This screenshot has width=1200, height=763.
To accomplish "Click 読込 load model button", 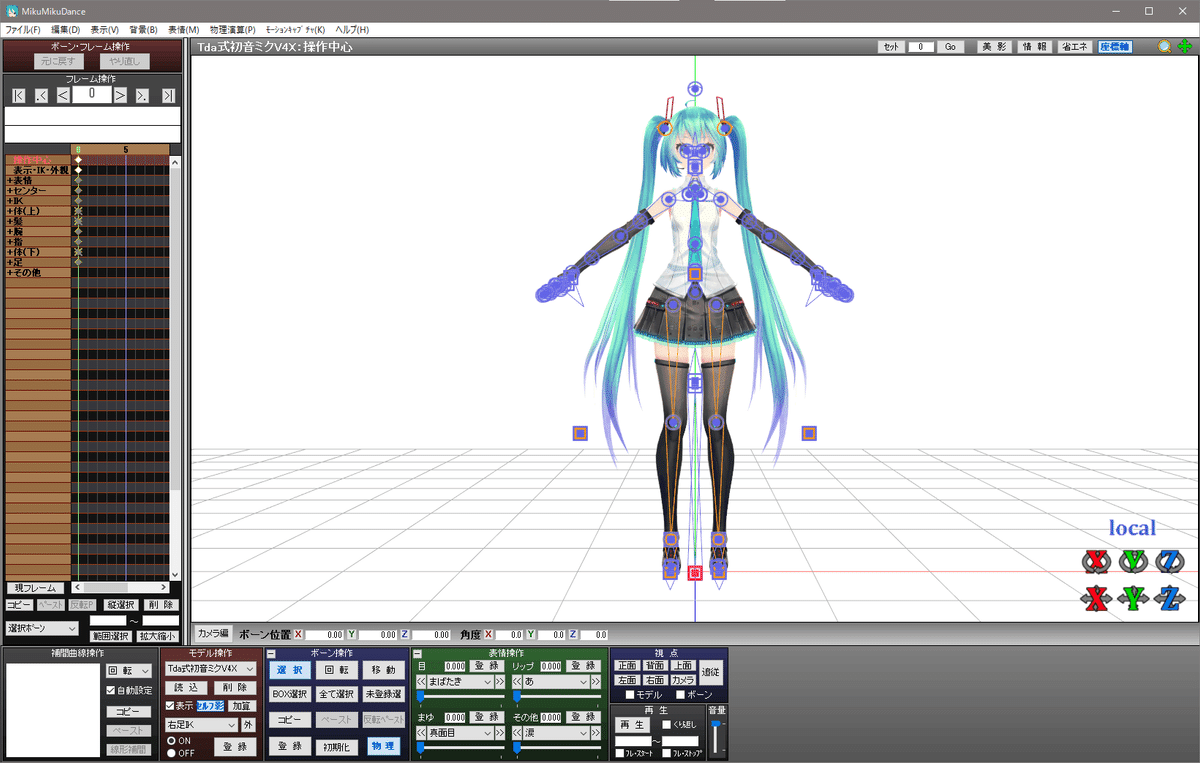I will [x=186, y=688].
